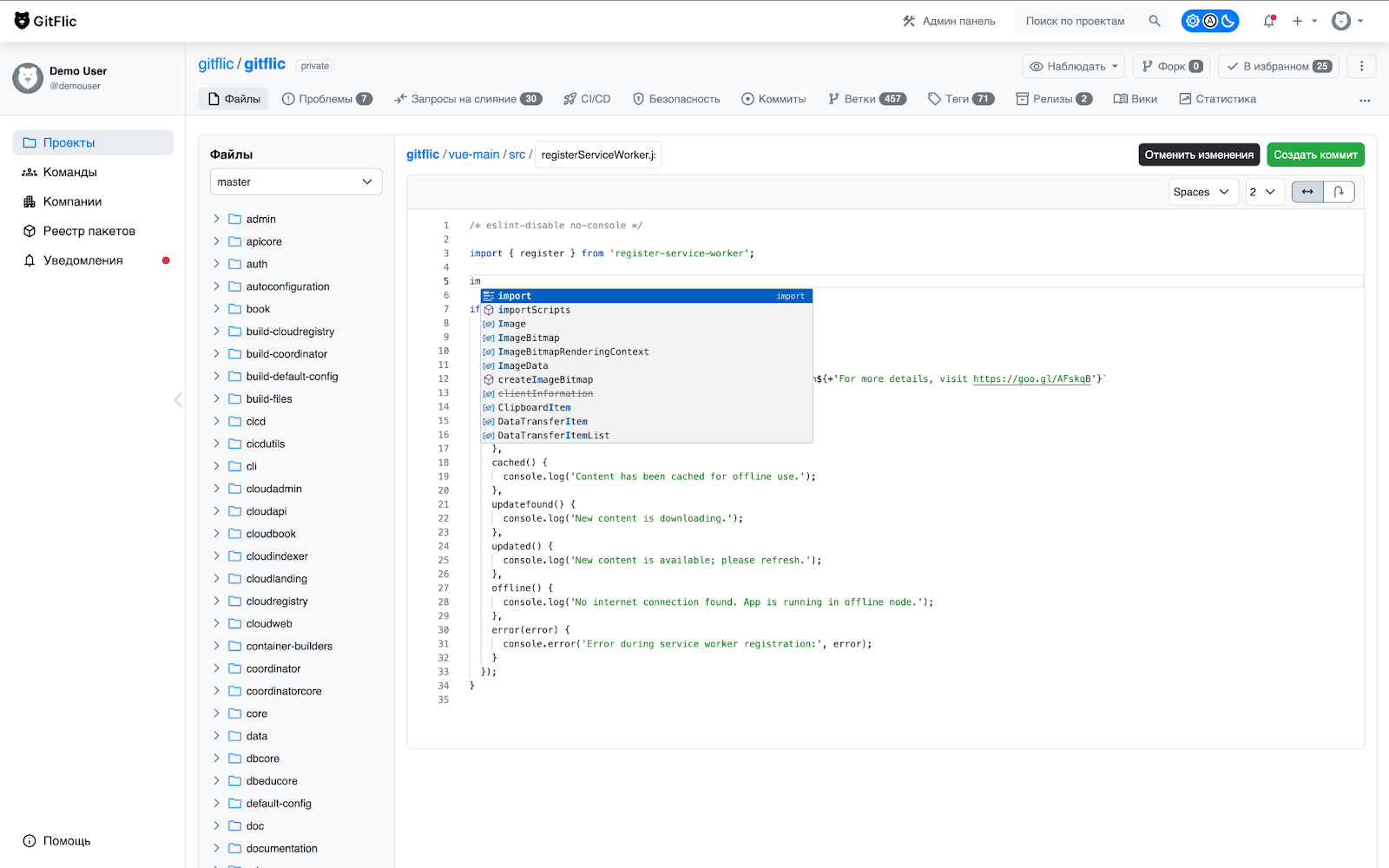Expand the book folder chevron

[217, 309]
